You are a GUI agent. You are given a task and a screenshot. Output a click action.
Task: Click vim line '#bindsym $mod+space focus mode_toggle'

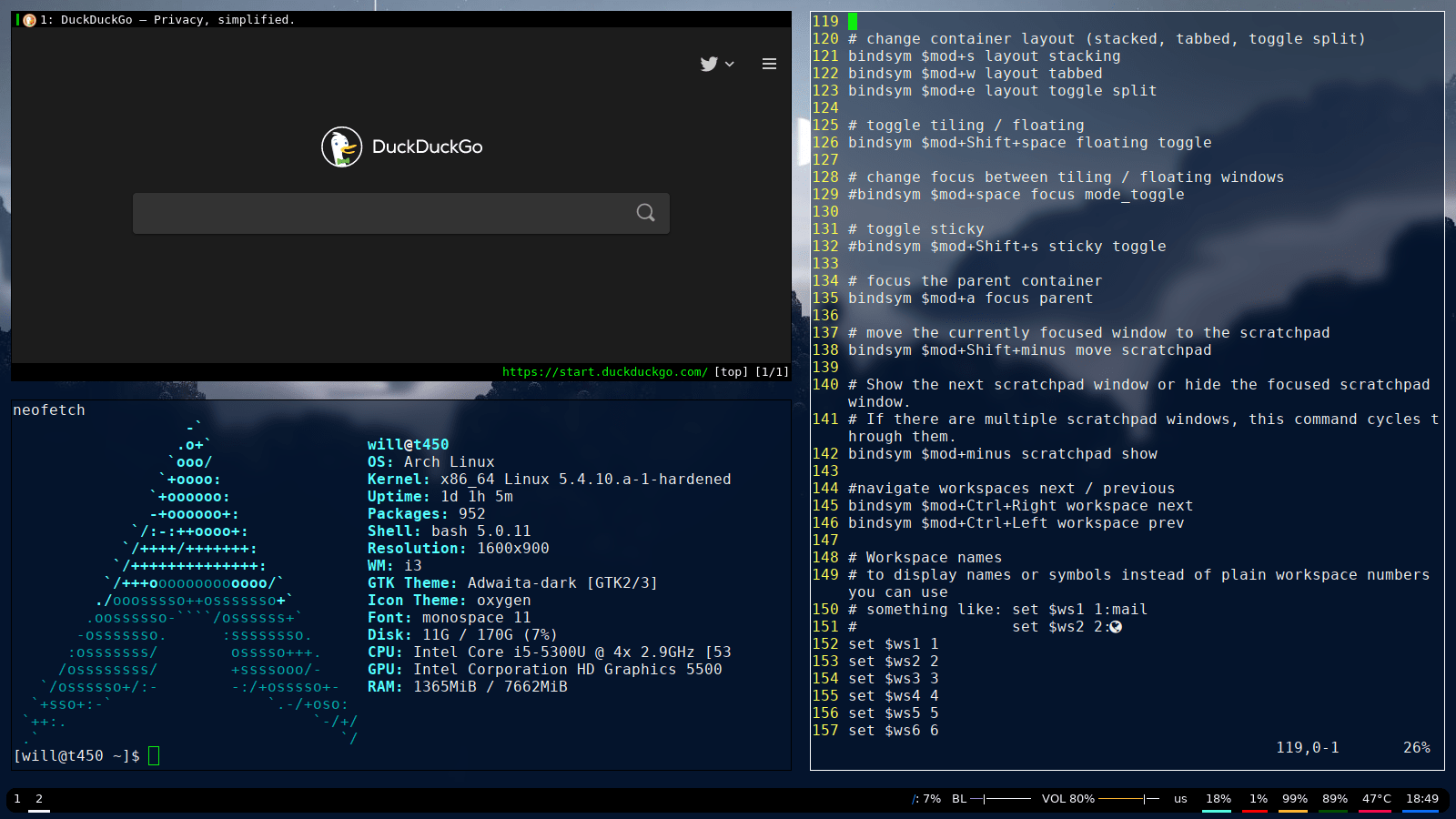[1016, 195]
